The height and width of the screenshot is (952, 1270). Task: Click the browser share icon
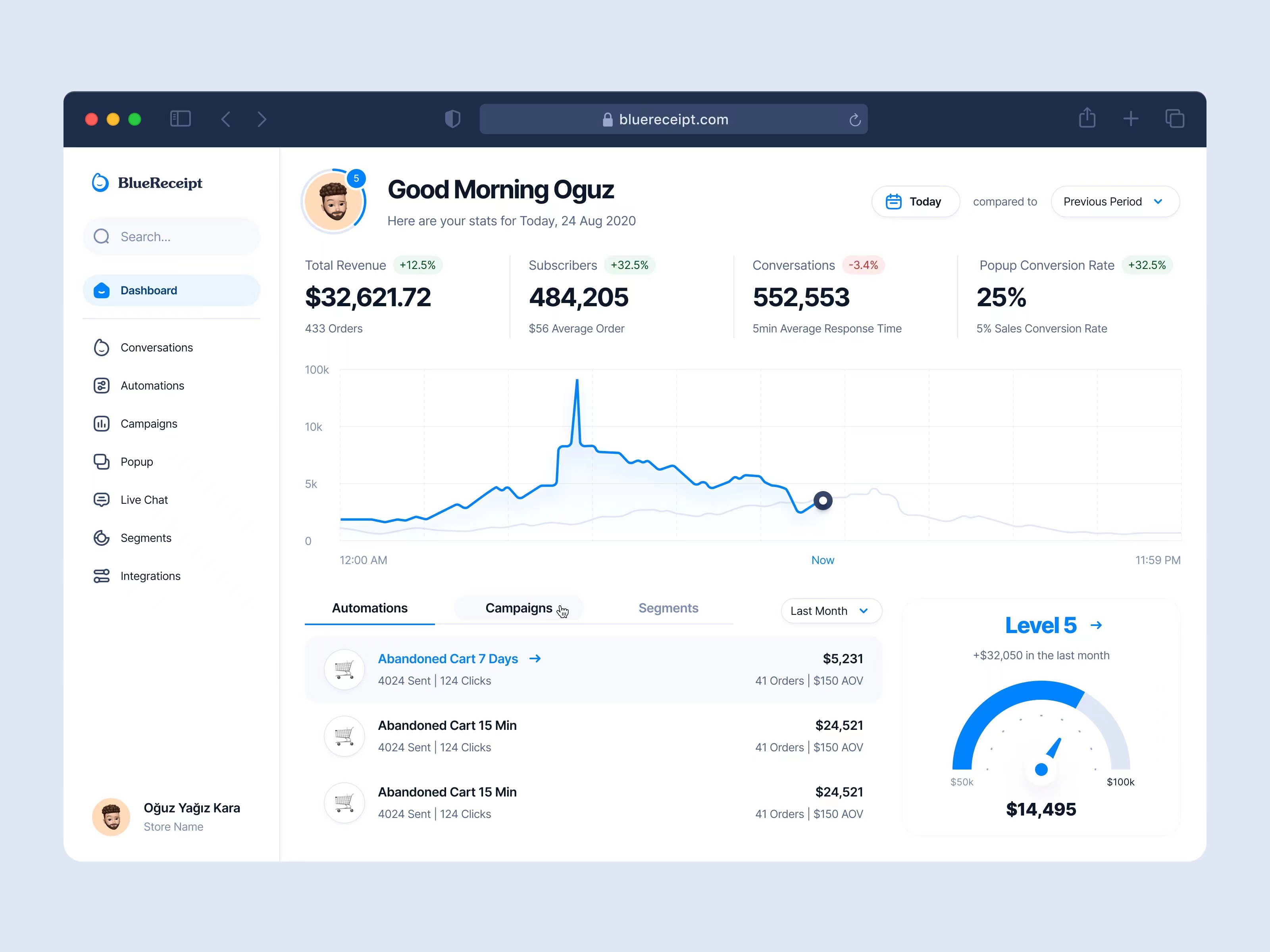[1087, 119]
